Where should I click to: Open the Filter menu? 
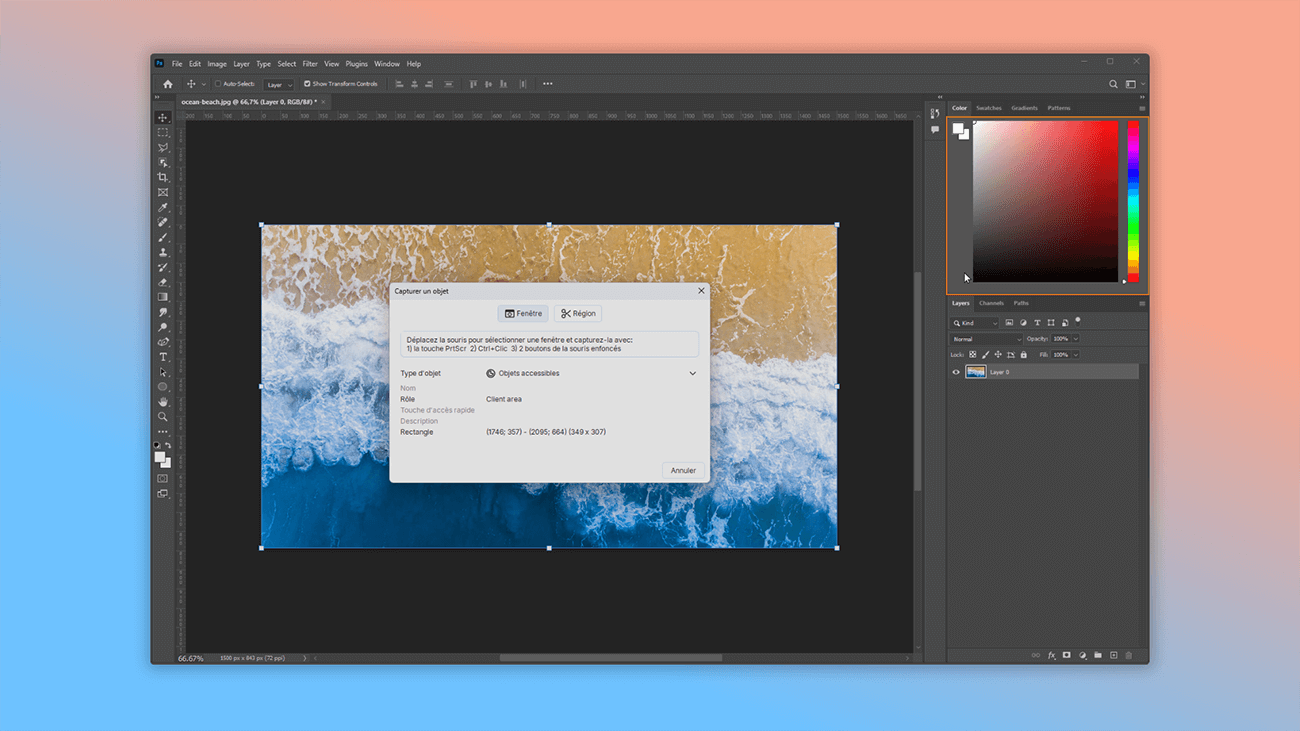pos(310,64)
